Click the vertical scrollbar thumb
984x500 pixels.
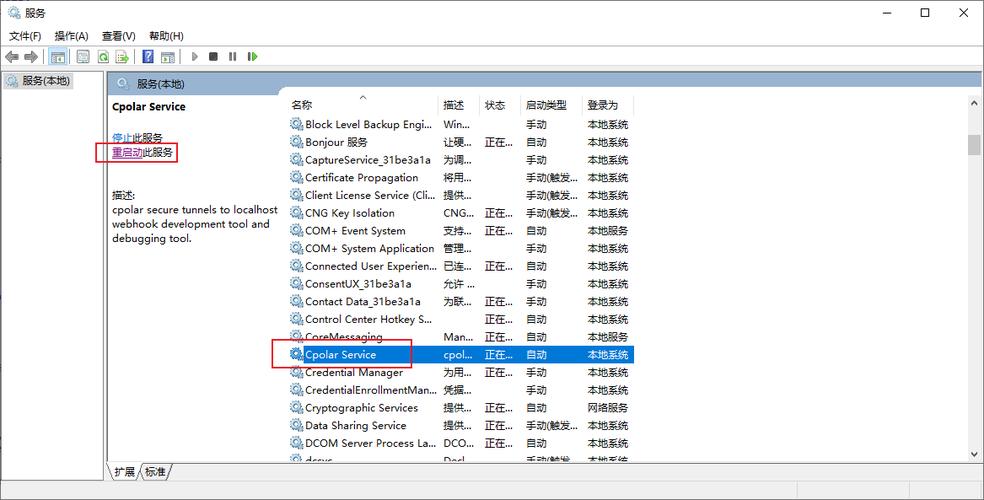pyautogui.click(x=974, y=144)
